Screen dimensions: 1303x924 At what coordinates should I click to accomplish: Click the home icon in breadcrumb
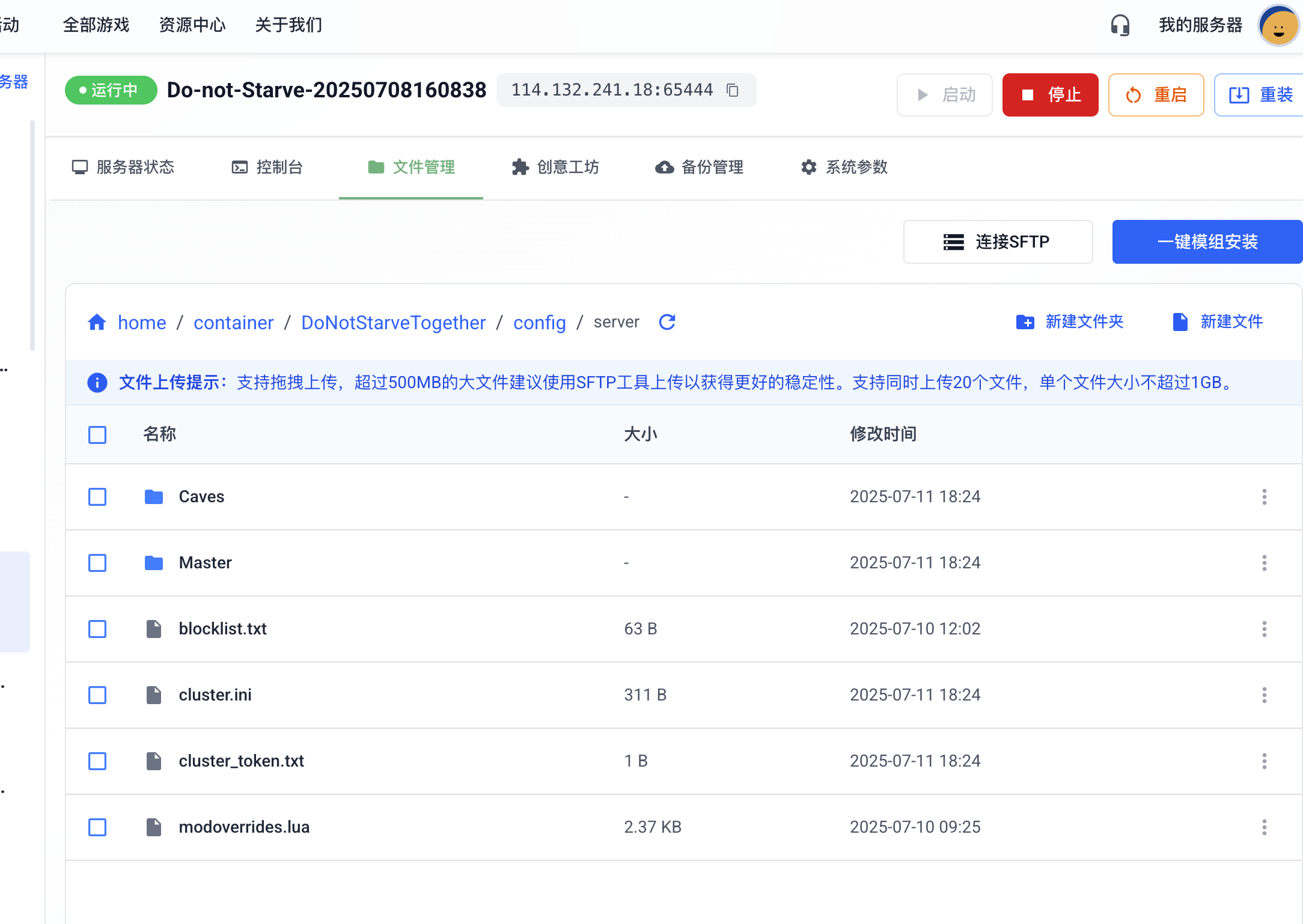point(97,323)
